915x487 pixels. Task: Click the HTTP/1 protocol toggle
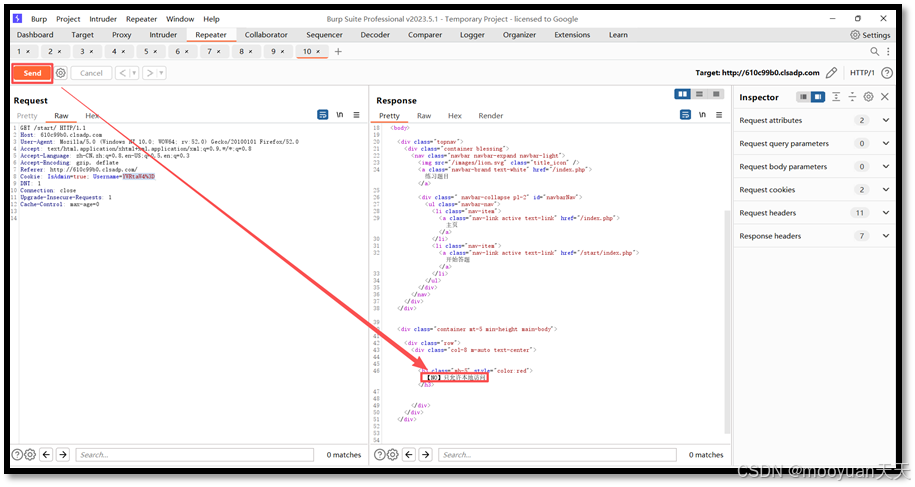tap(862, 73)
